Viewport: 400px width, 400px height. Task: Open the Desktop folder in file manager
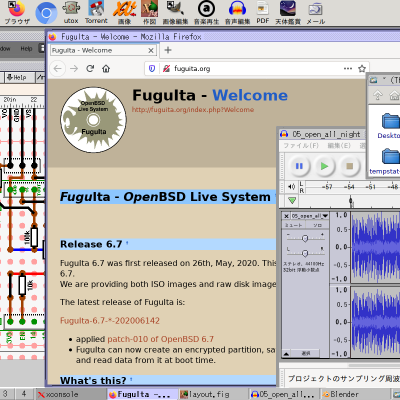[x=389, y=126]
